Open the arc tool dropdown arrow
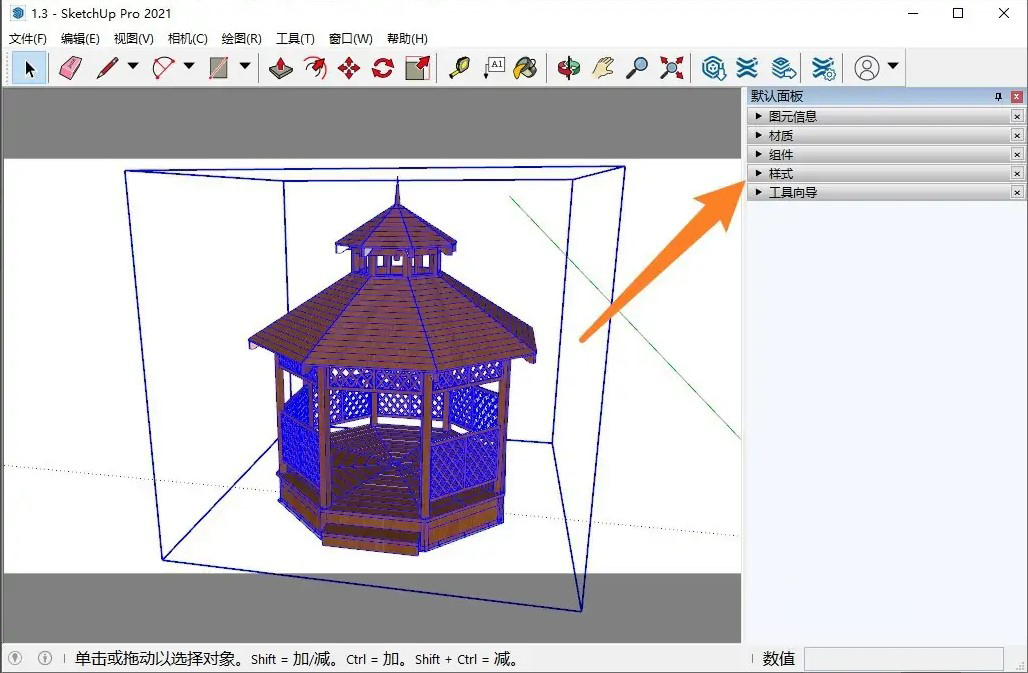Screen dimensions: 1028x673 tap(189, 67)
